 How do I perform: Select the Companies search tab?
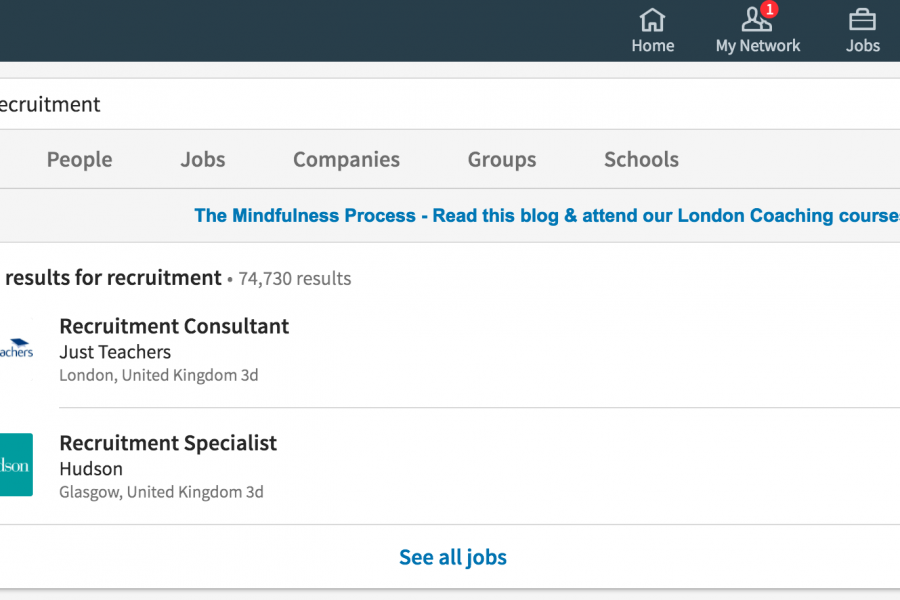(346, 159)
